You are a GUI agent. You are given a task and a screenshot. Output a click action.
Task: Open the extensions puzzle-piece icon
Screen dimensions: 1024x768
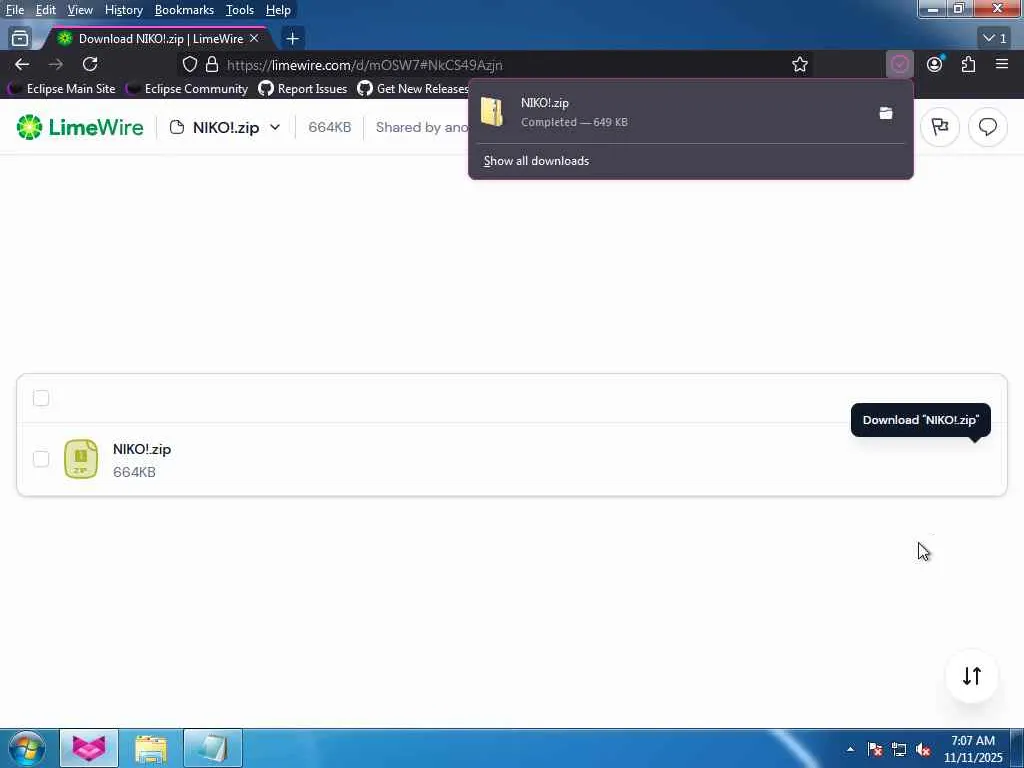[968, 64]
